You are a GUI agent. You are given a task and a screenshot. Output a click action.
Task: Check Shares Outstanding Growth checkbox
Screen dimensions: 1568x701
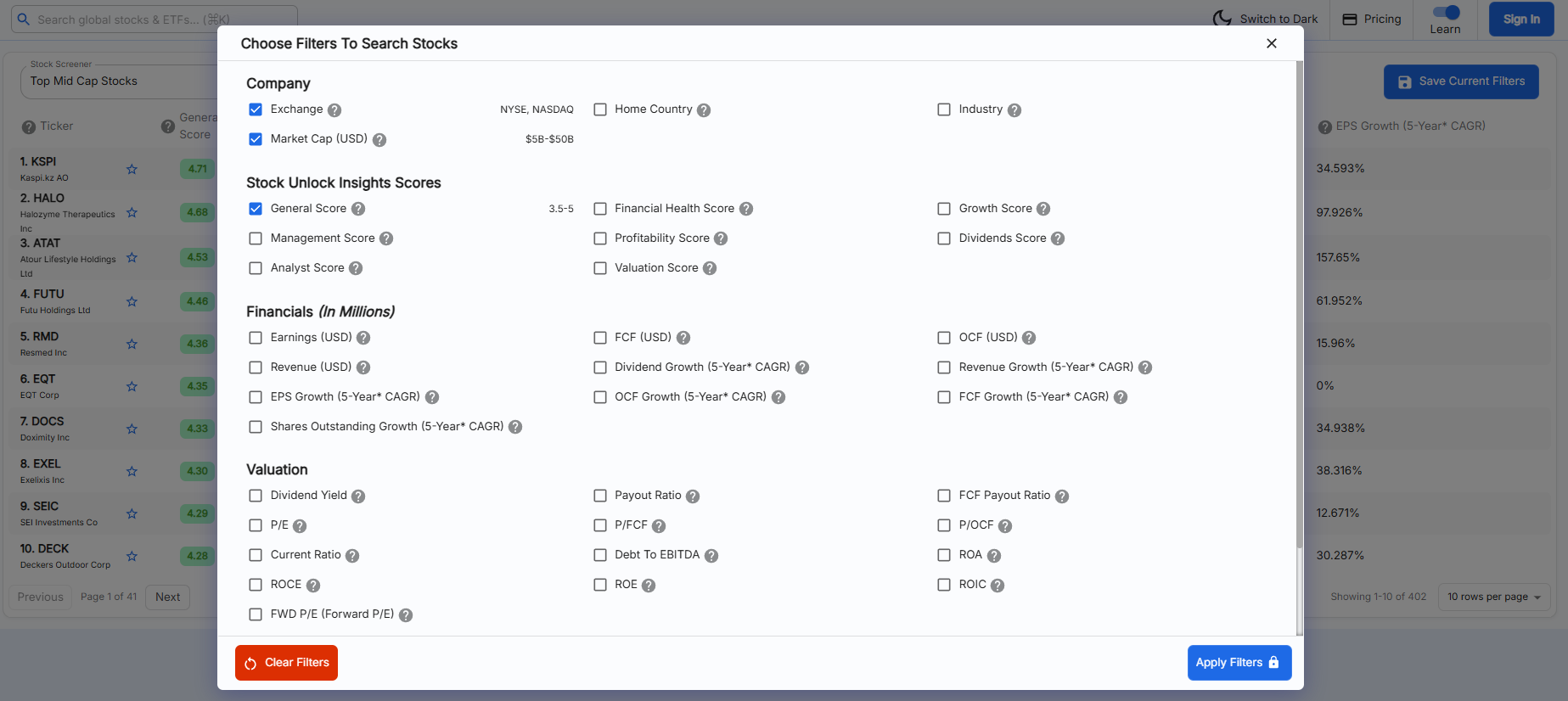pos(256,427)
